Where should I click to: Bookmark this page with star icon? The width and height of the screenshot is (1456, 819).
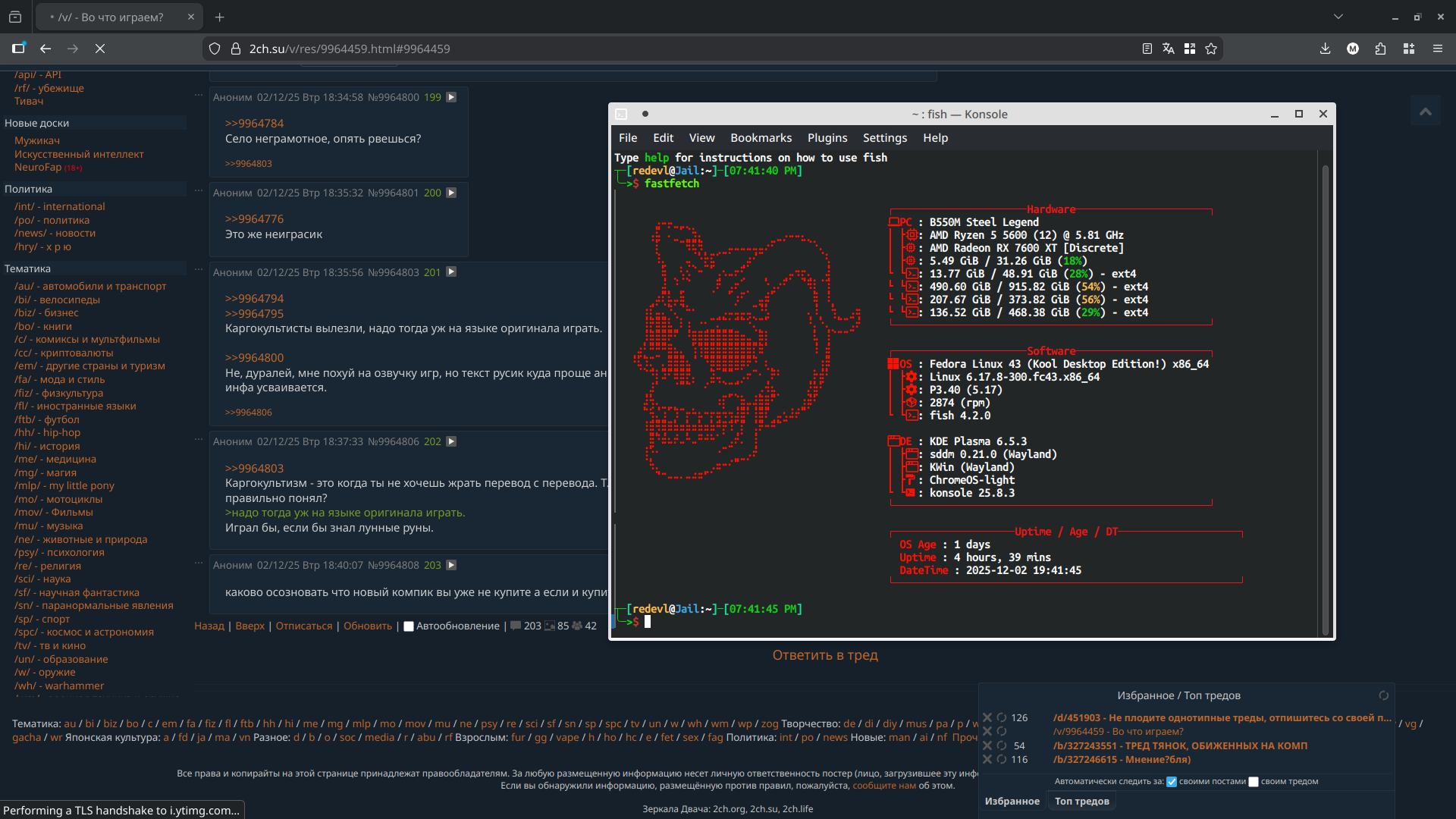click(x=1211, y=49)
